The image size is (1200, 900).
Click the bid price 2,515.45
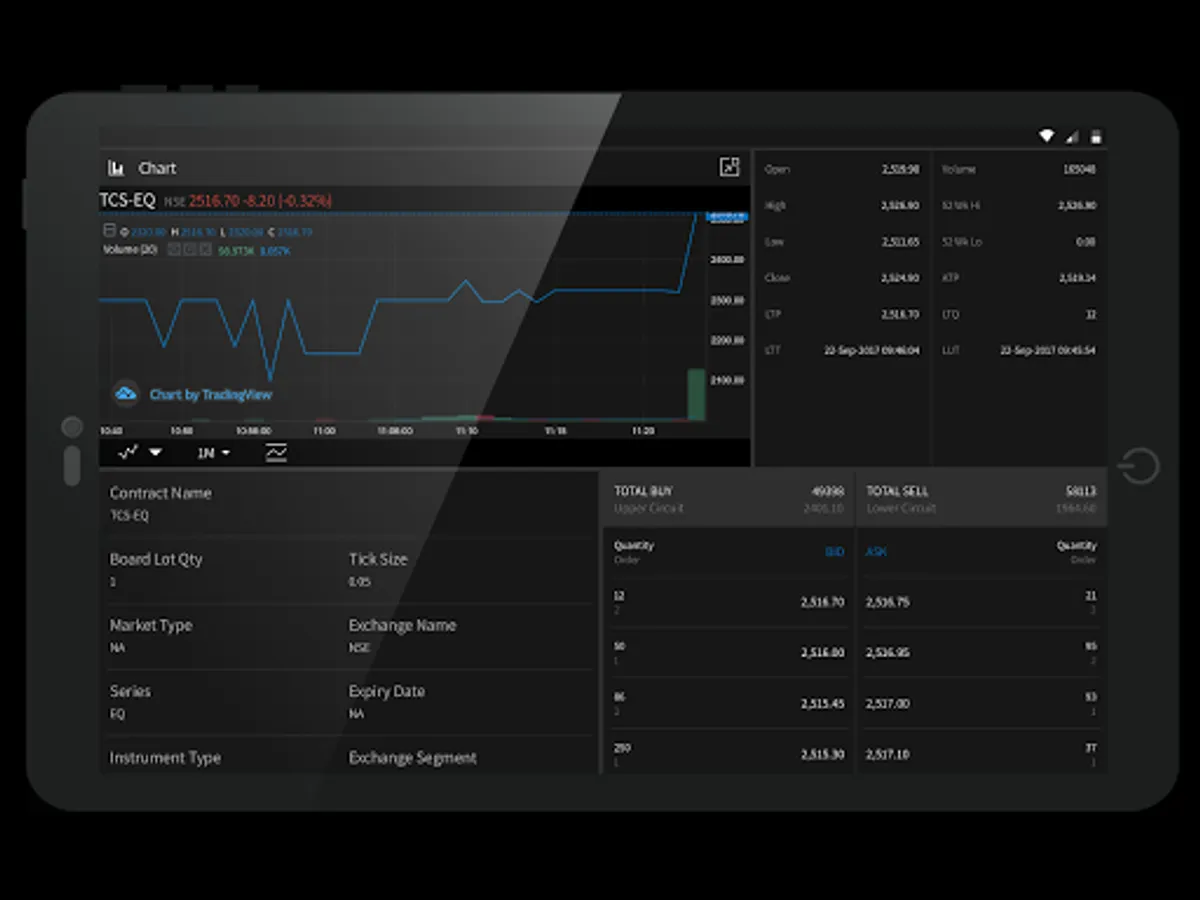tap(822, 704)
